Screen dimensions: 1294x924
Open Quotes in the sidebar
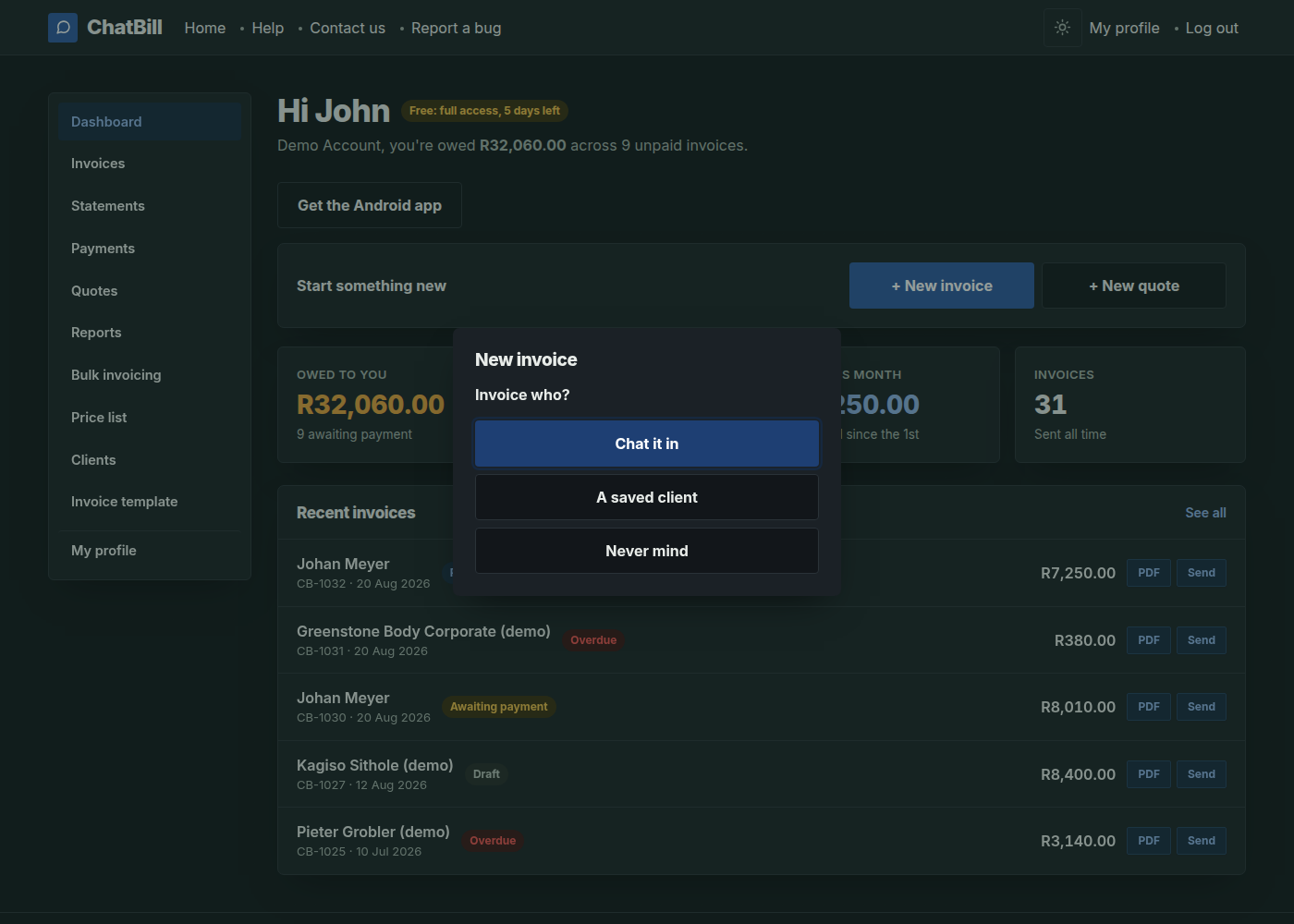(x=150, y=291)
